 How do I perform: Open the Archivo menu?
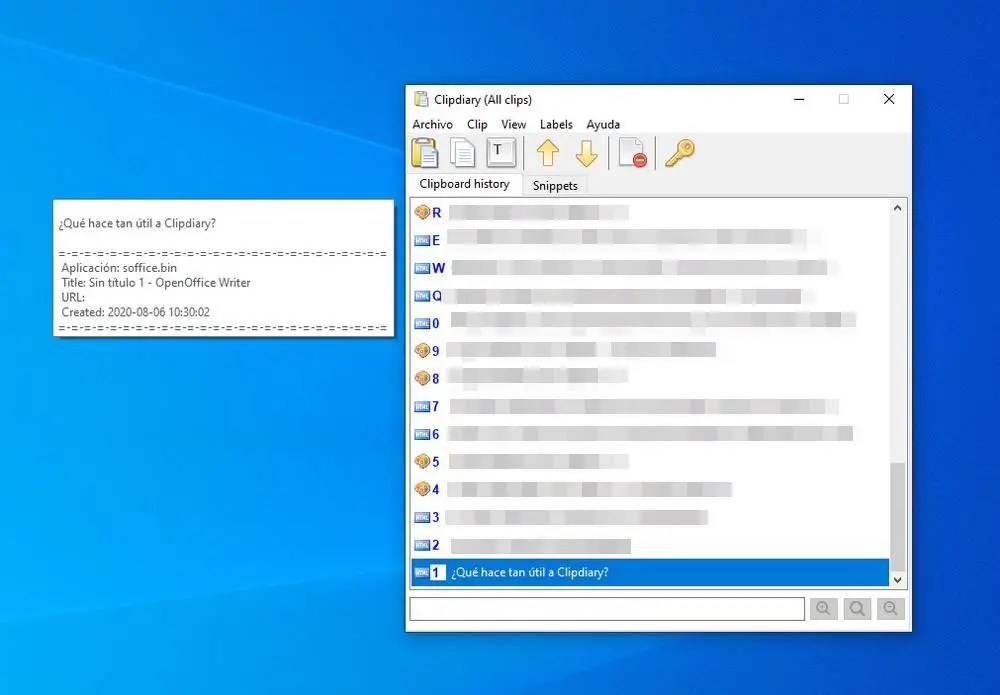tap(432, 124)
